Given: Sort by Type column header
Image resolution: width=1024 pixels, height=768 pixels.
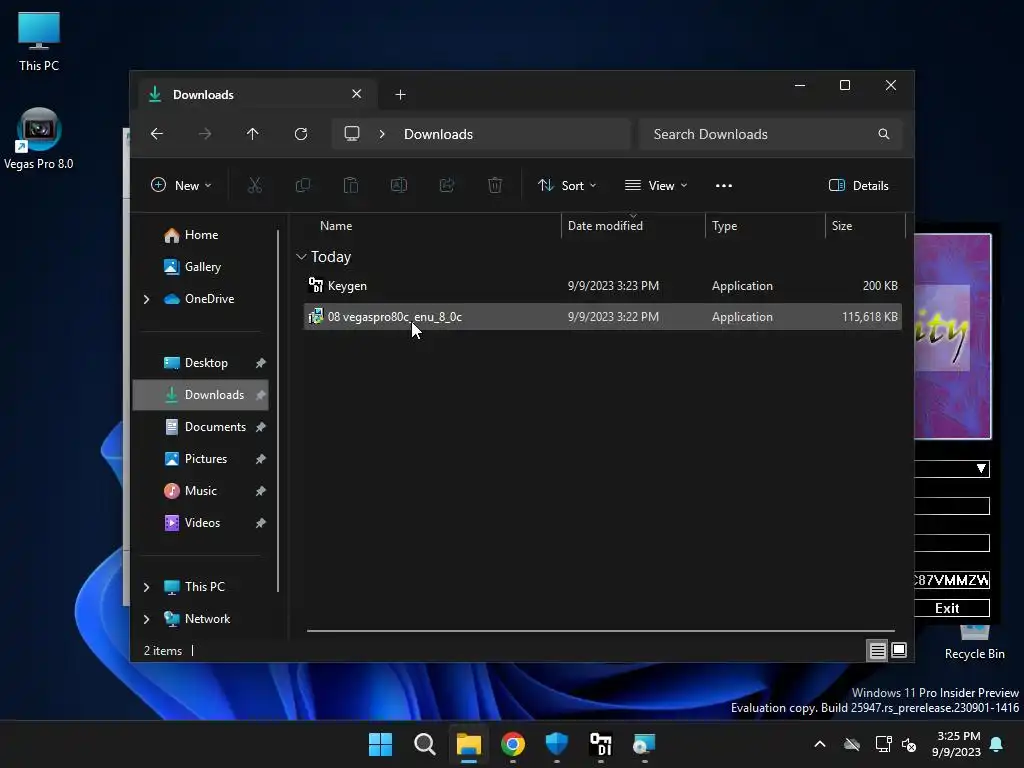Looking at the screenshot, I should 765,226.
